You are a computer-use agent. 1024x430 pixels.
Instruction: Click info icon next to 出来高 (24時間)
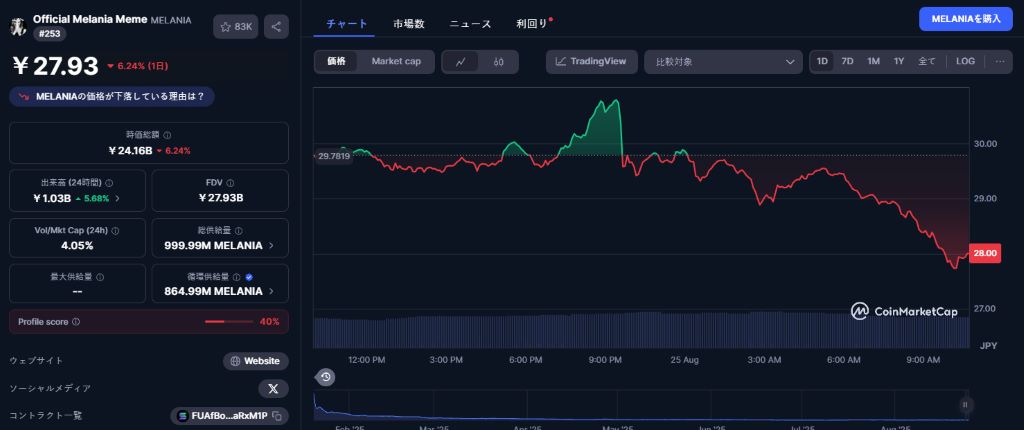[x=109, y=184]
